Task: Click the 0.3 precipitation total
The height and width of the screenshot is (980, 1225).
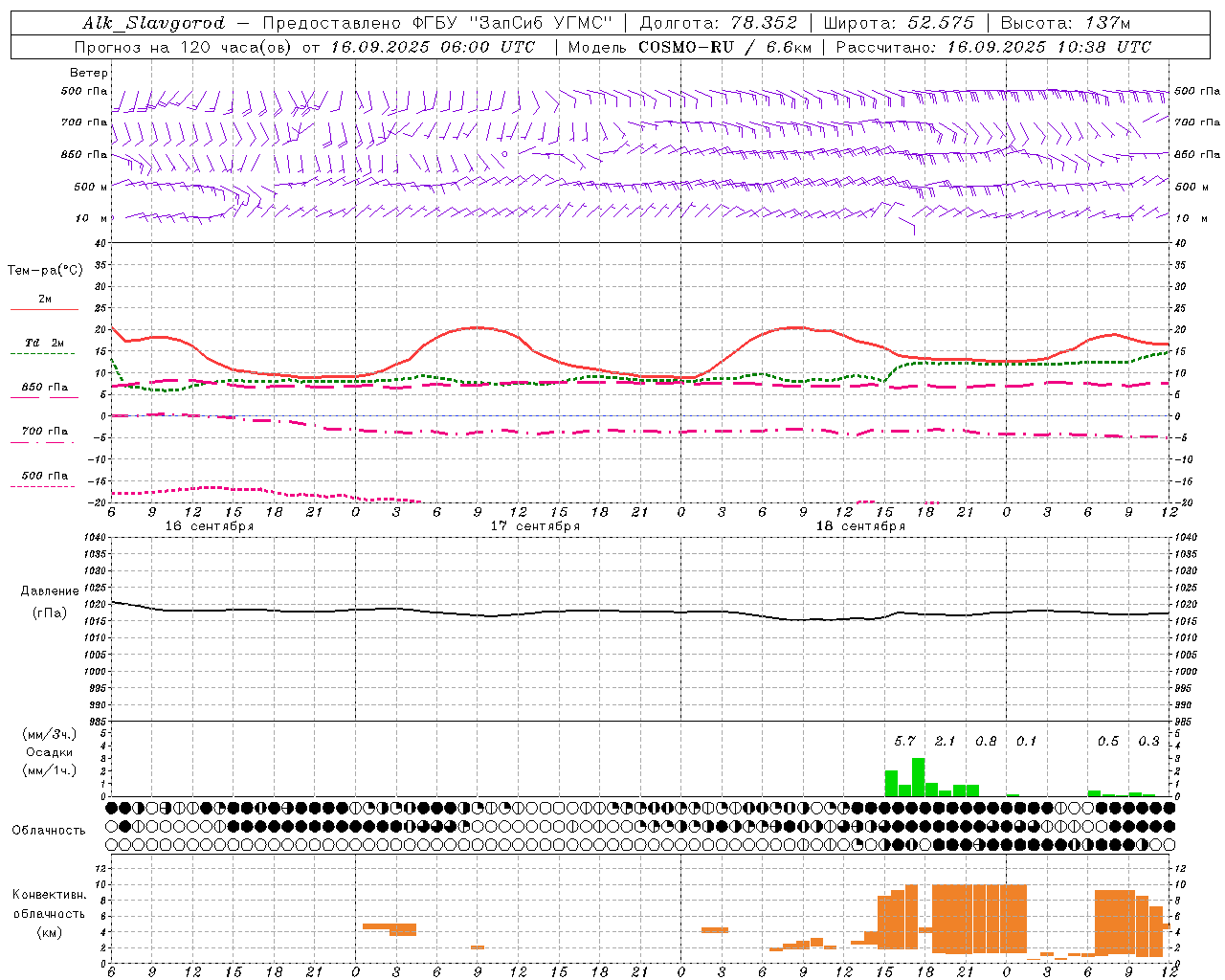Action: click(1148, 742)
